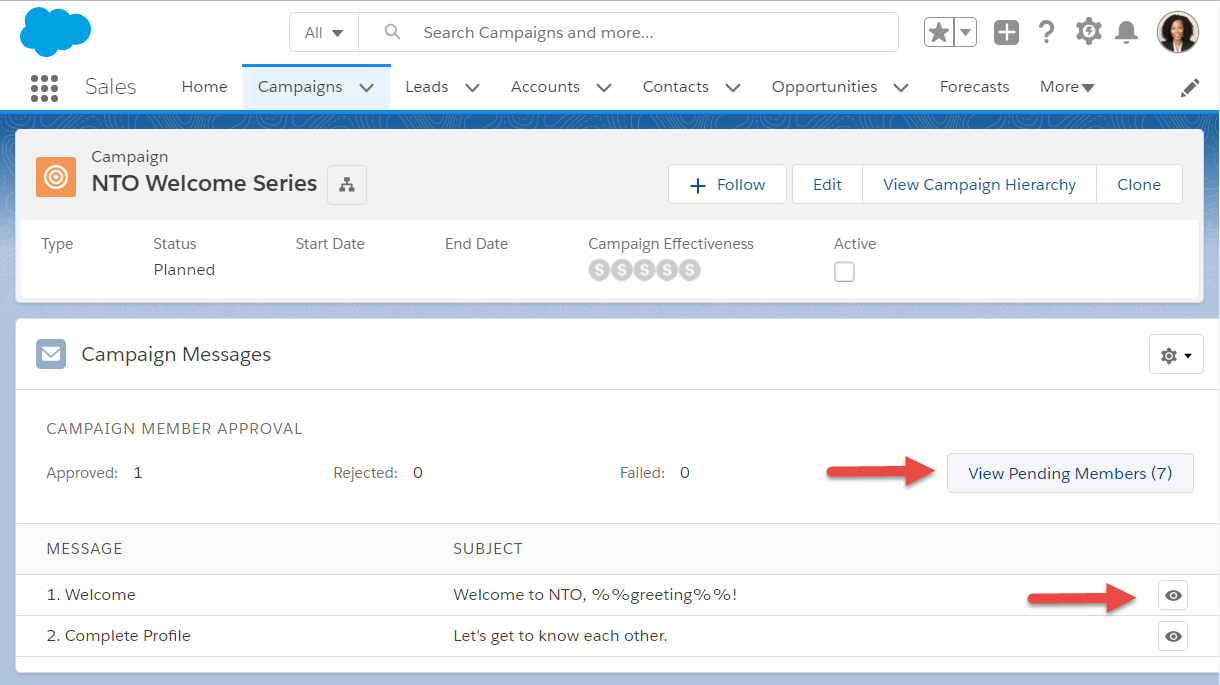This screenshot has height=685, width=1220.
Task: Click the edit navigation pencil icon
Action: [x=1190, y=88]
